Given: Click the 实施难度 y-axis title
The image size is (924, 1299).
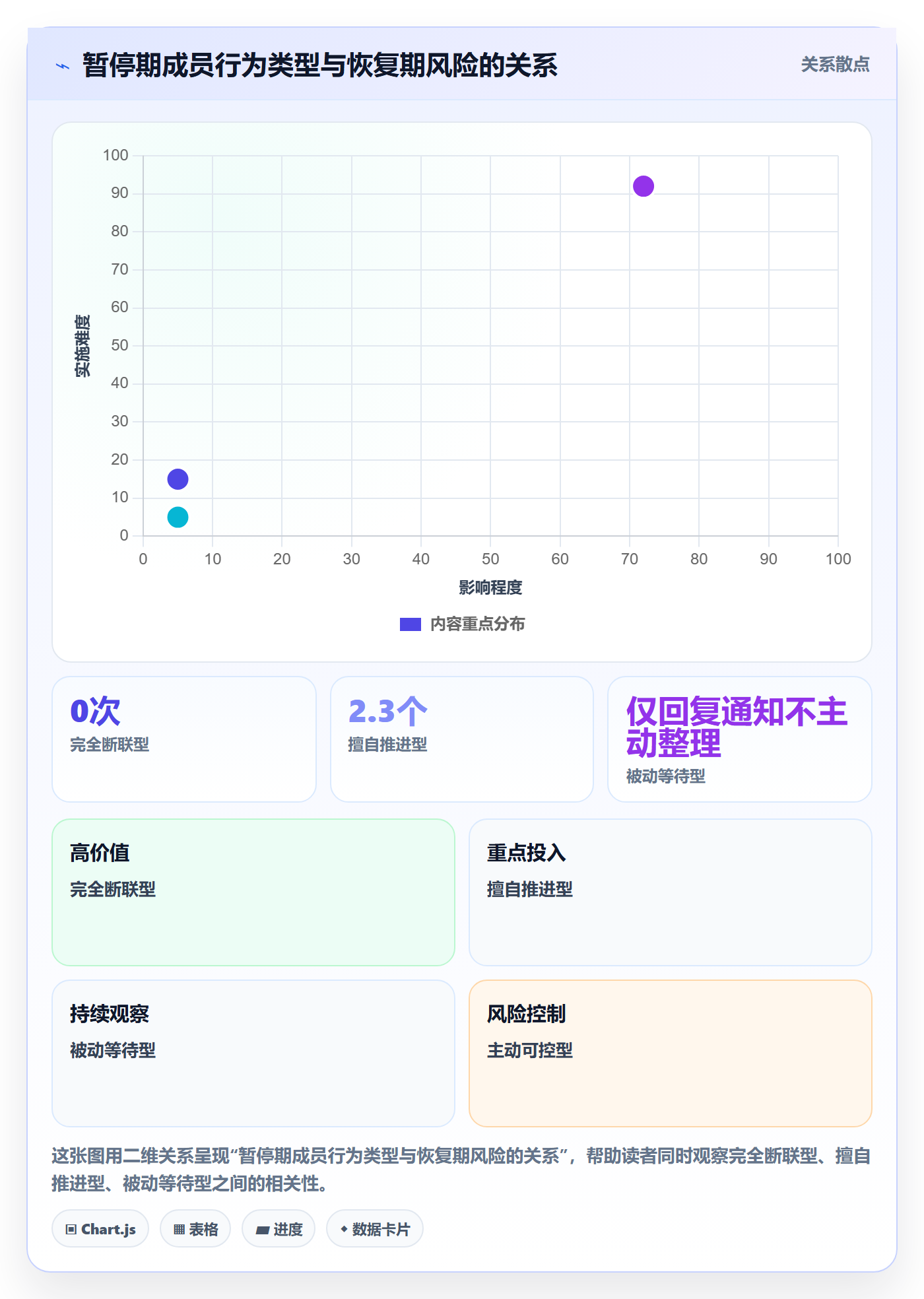Looking at the screenshot, I should [x=82, y=346].
